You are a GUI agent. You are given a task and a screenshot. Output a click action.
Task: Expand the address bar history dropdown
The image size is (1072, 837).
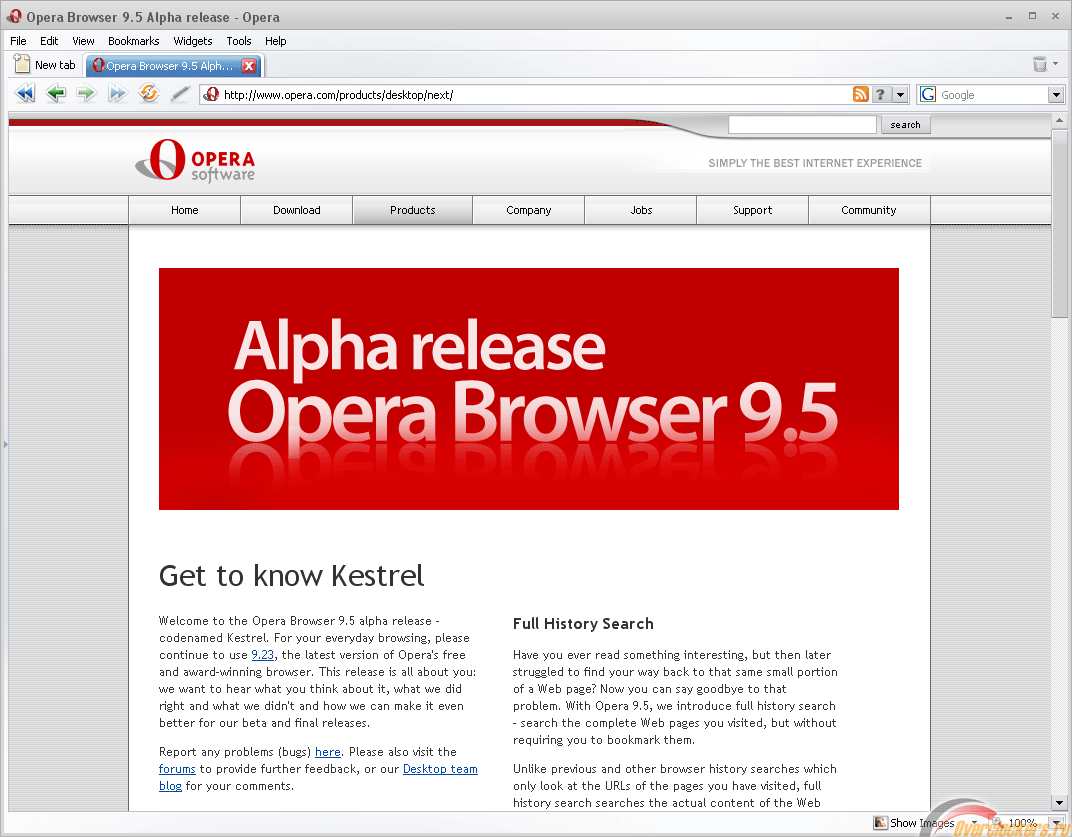[901, 95]
